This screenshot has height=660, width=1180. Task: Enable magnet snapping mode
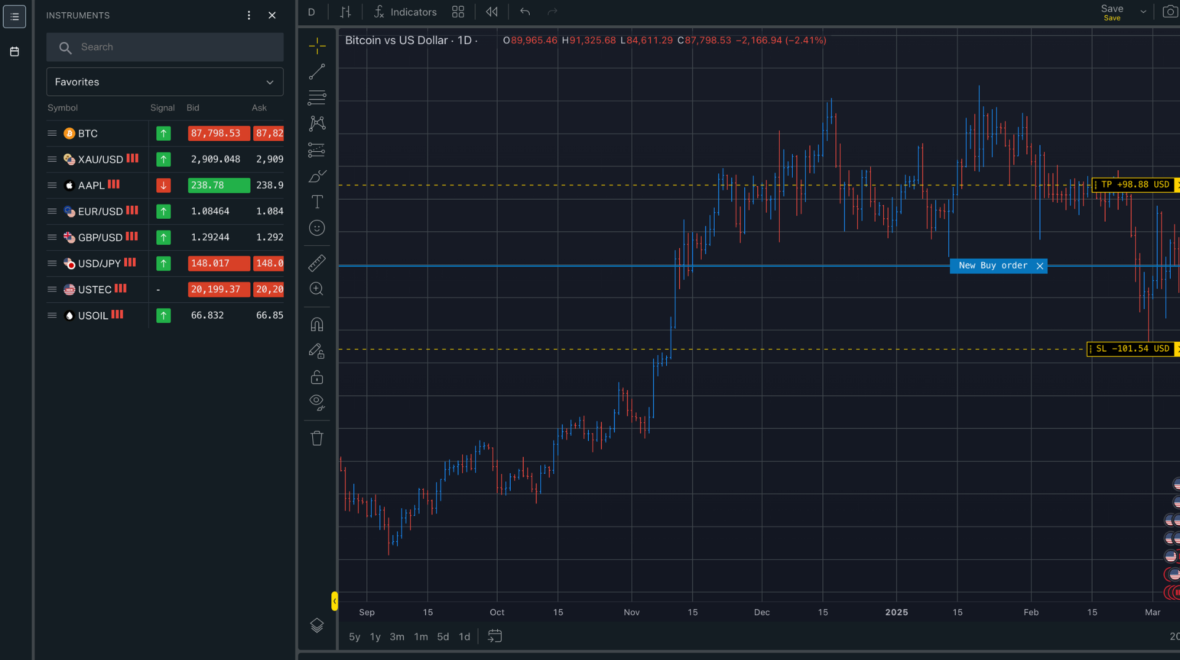click(x=317, y=323)
